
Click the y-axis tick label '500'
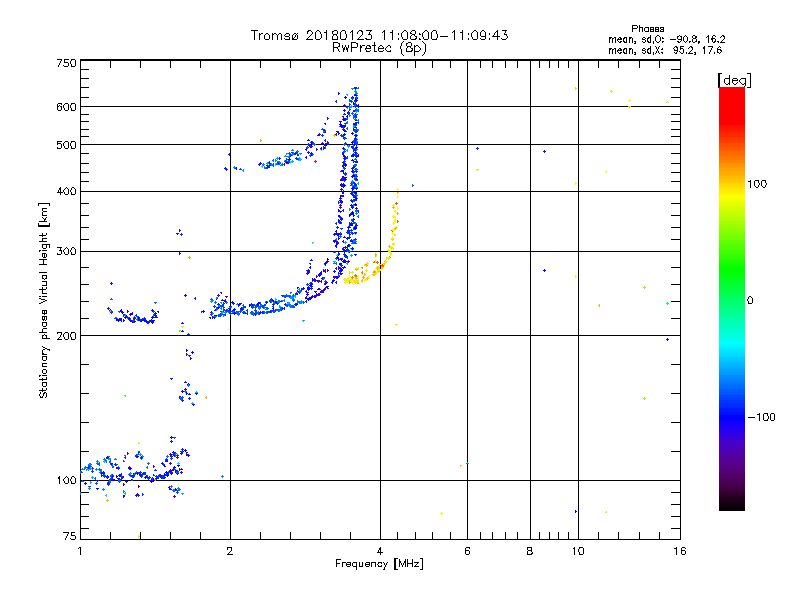(66, 145)
